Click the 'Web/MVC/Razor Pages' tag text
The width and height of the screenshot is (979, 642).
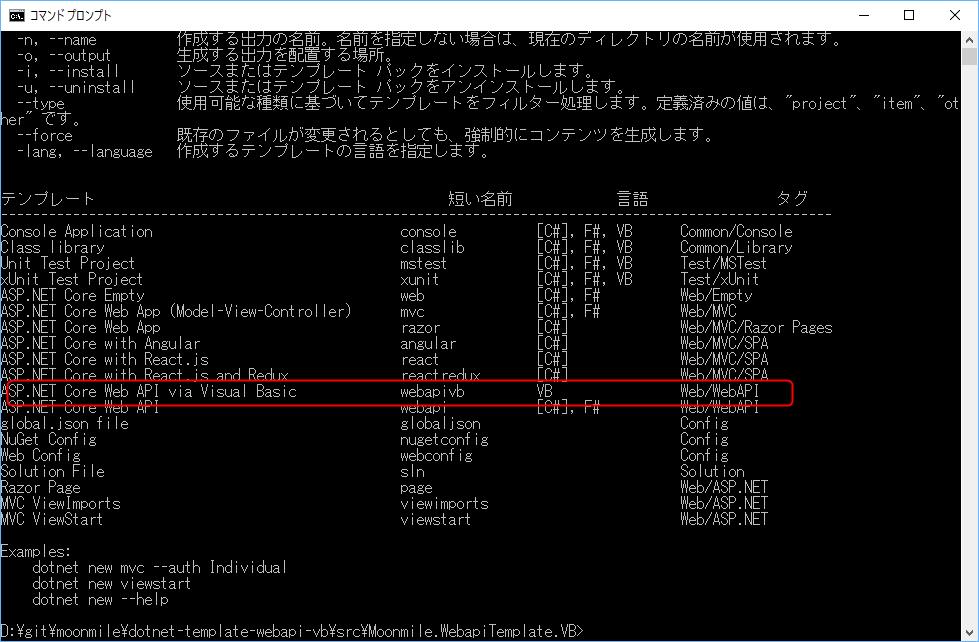point(756,328)
